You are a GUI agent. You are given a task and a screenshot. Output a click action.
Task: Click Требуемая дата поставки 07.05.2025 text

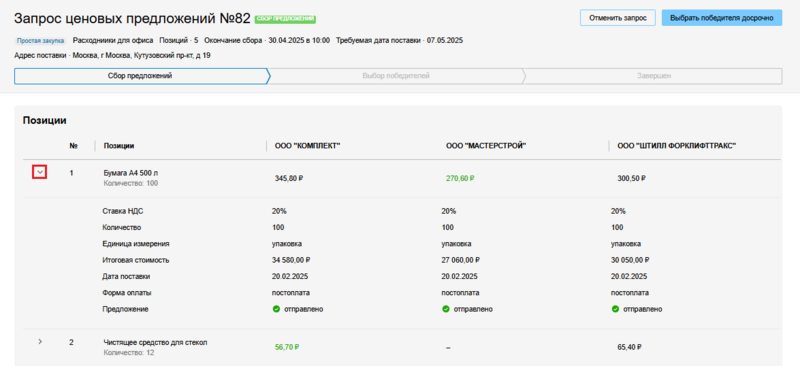coord(399,40)
